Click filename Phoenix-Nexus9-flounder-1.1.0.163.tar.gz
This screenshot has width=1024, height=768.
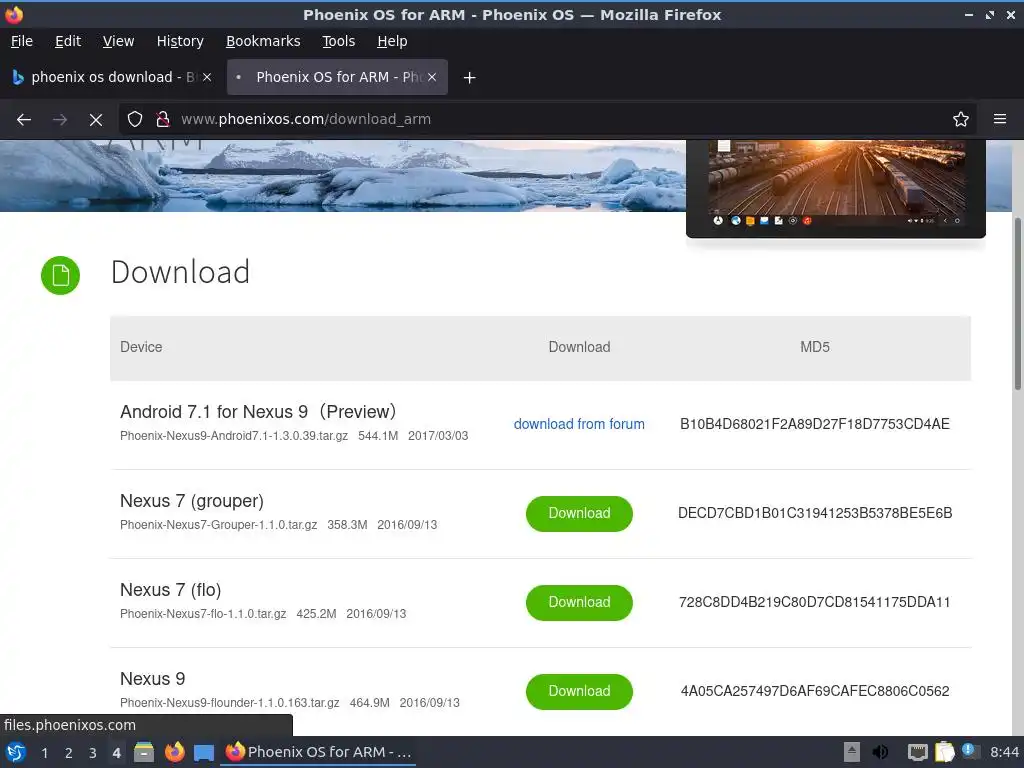(x=229, y=703)
